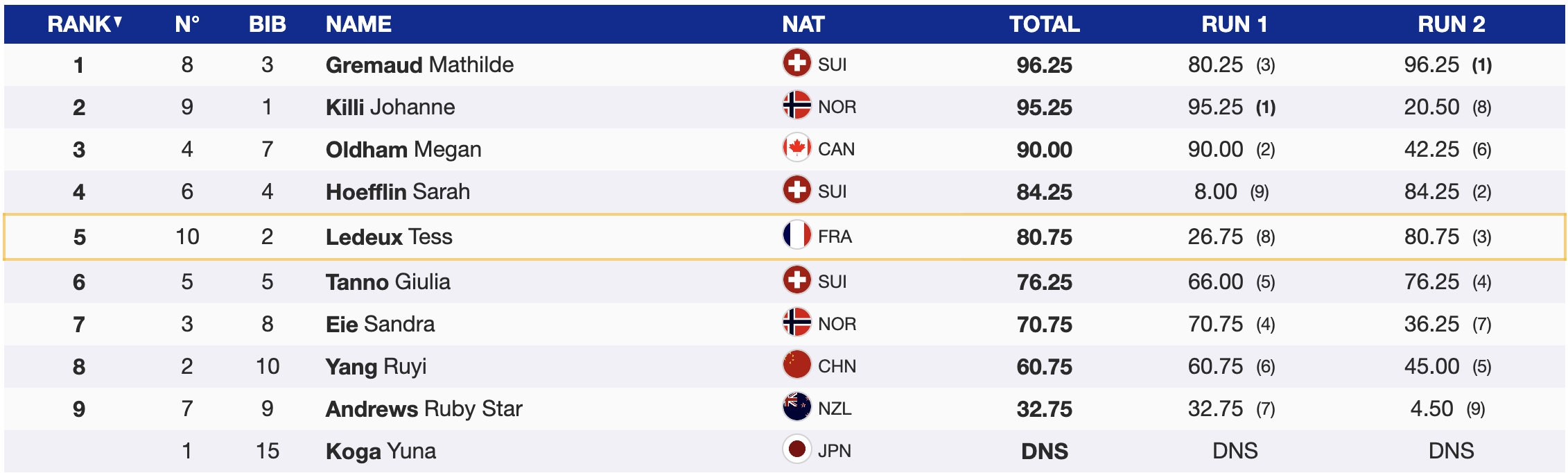The width and height of the screenshot is (1568, 473).
Task: Click the Swiss flag beside Gremaud Mathilde
Action: [x=796, y=63]
